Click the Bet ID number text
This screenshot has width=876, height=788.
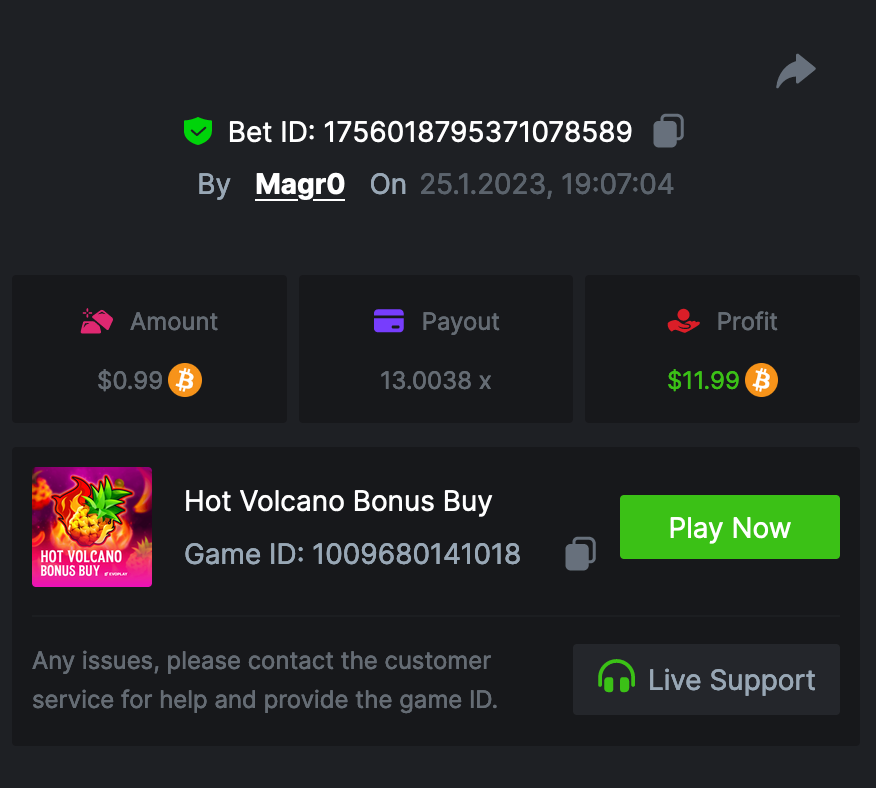[477, 131]
